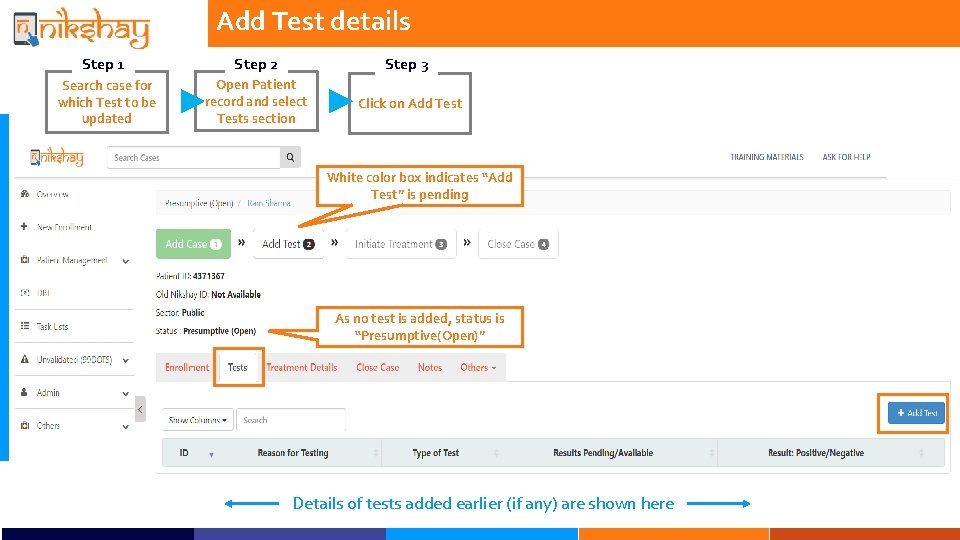Screen dimensions: 960x540
Task: Click Old Nikshay ID Not Available text
Action: pos(208,294)
